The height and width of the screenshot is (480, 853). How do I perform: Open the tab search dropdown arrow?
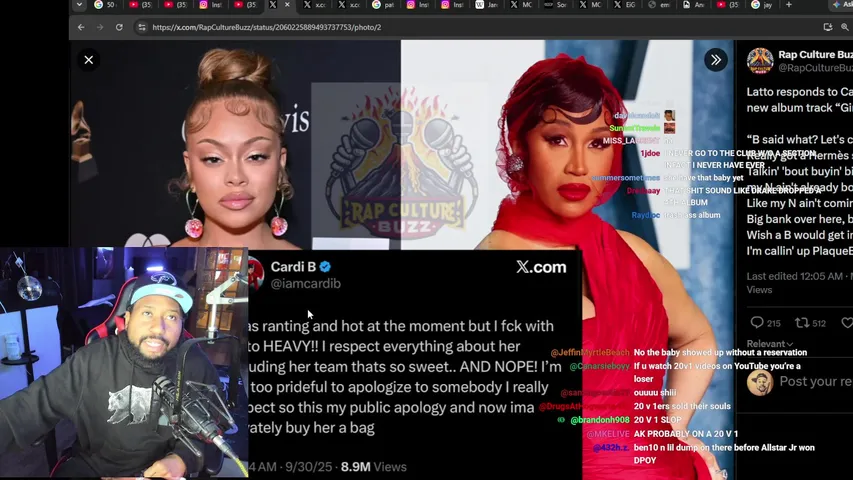click(x=79, y=5)
